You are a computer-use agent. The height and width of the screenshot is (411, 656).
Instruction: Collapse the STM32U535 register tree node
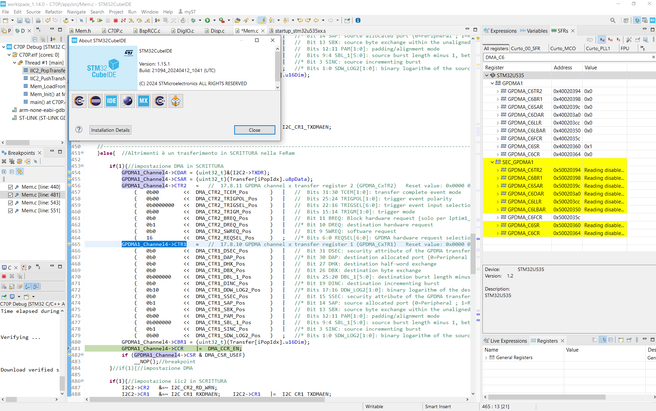[487, 75]
